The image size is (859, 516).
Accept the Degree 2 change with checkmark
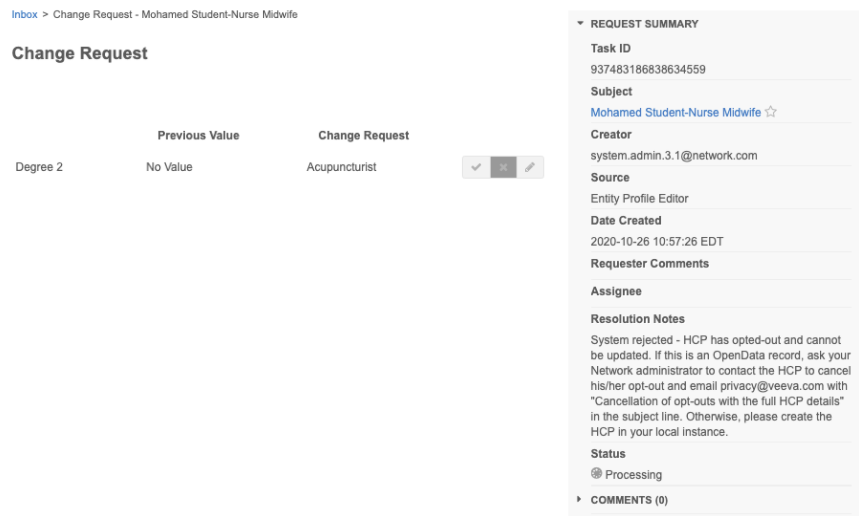[476, 168]
